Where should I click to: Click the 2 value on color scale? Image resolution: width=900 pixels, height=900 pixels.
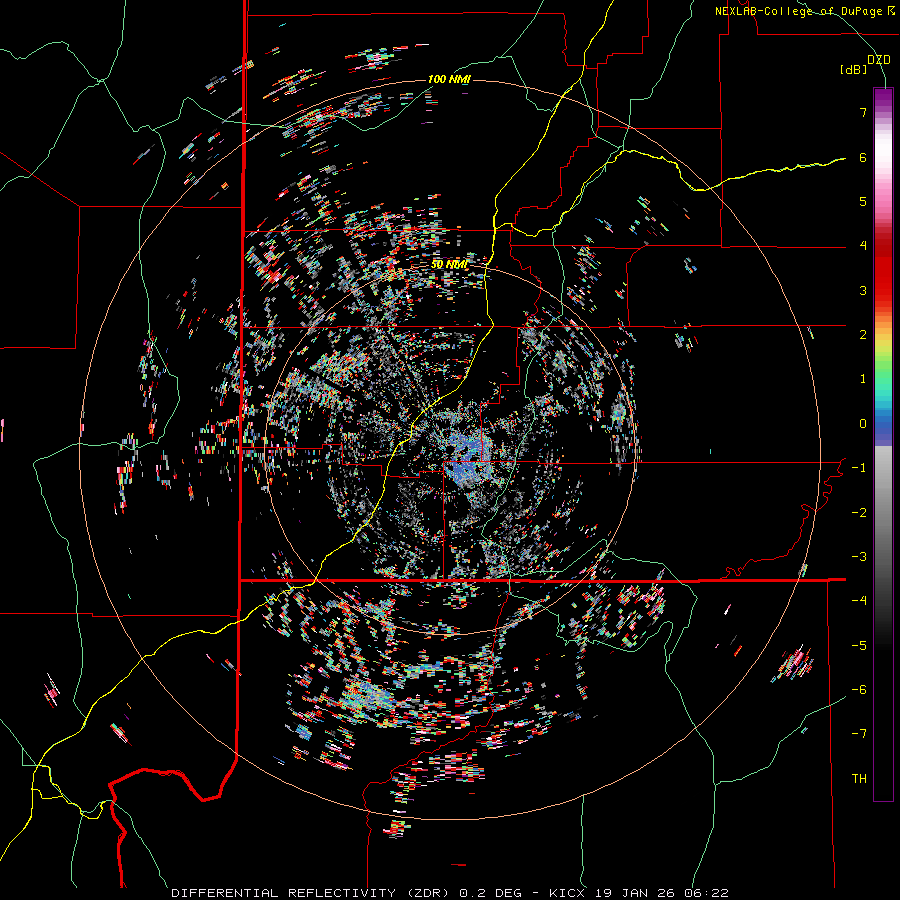[863, 335]
